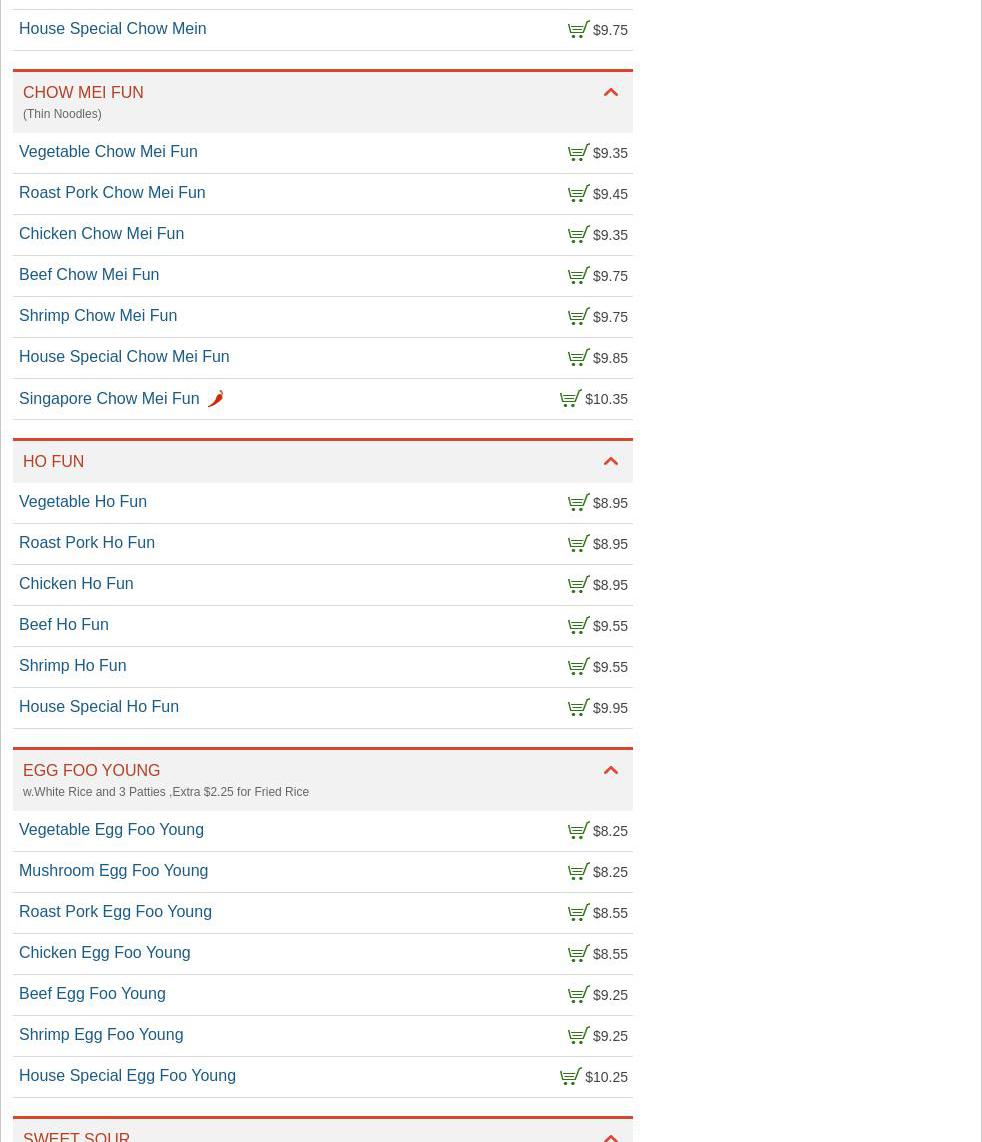Click cart icon for Vegetable Chow Mei Fun
Screen dimensions: 982x1142
(x=578, y=153)
